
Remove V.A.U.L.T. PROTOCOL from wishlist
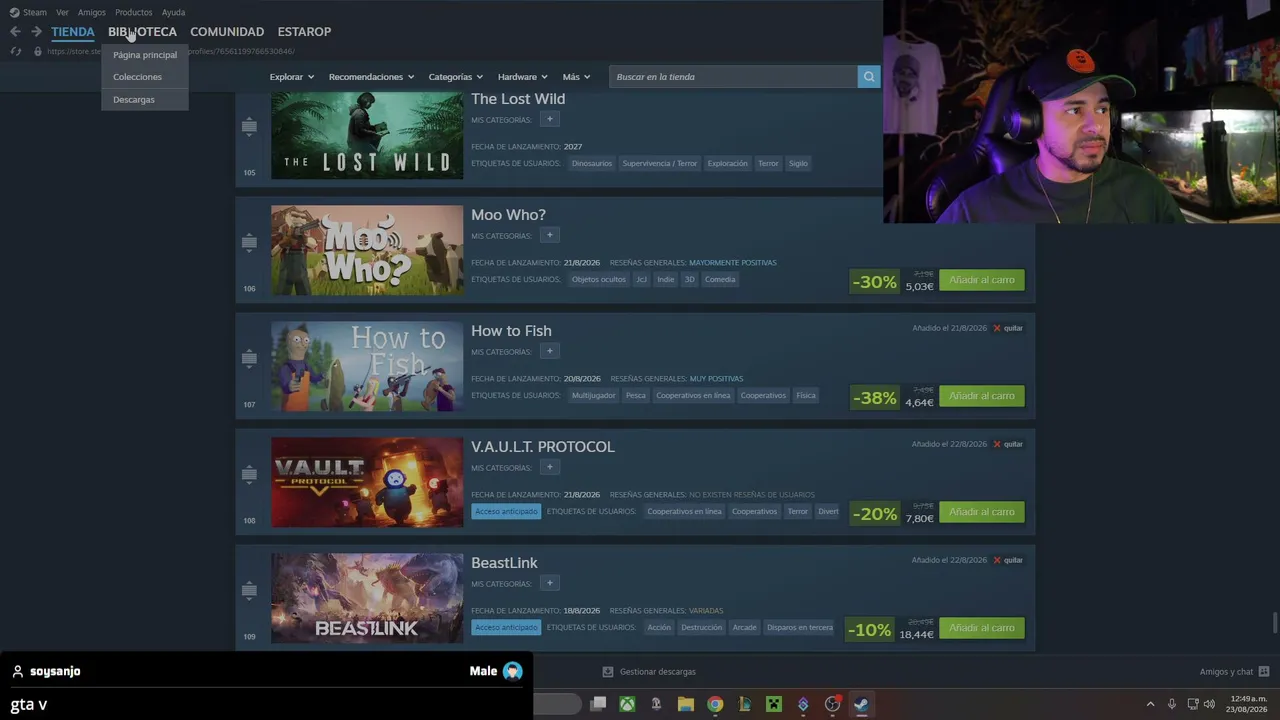click(x=1008, y=444)
